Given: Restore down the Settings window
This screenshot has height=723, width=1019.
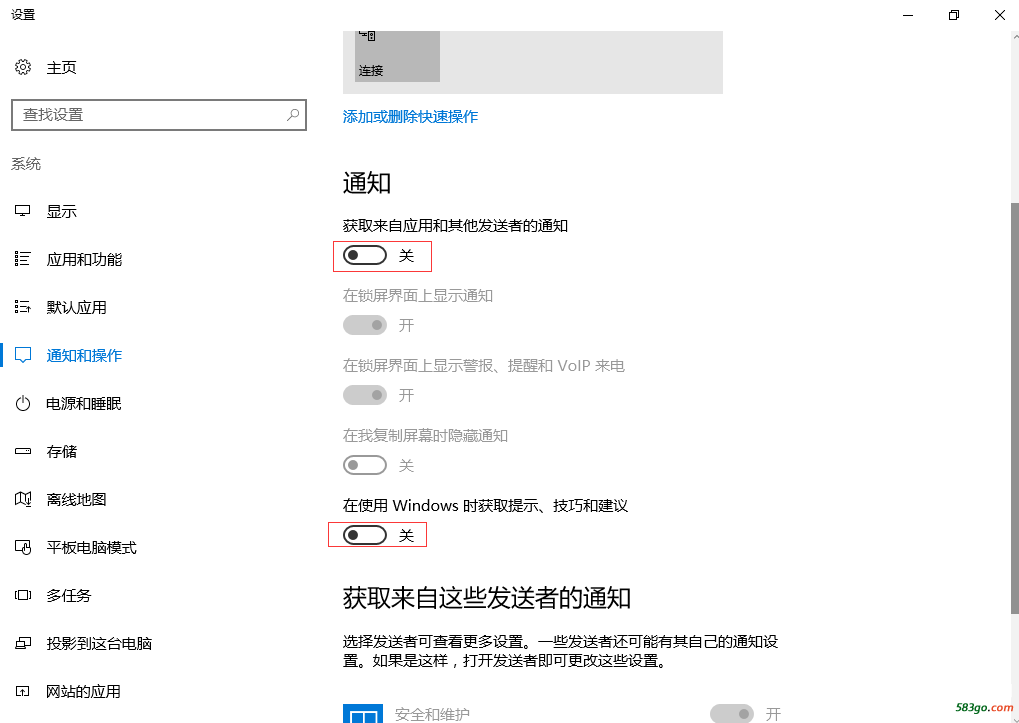Looking at the screenshot, I should coord(953,15).
